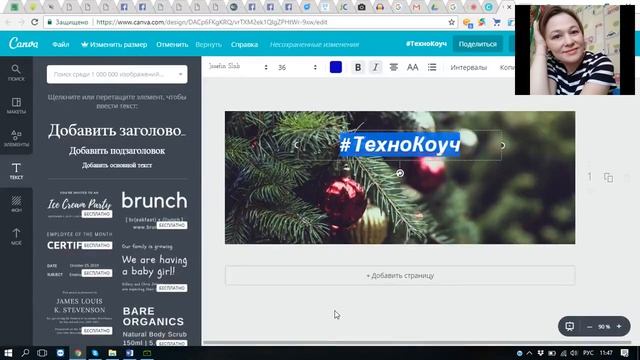Open the Elements (Элементы) sidebar panel
The height and width of the screenshot is (360, 640).
[16, 138]
